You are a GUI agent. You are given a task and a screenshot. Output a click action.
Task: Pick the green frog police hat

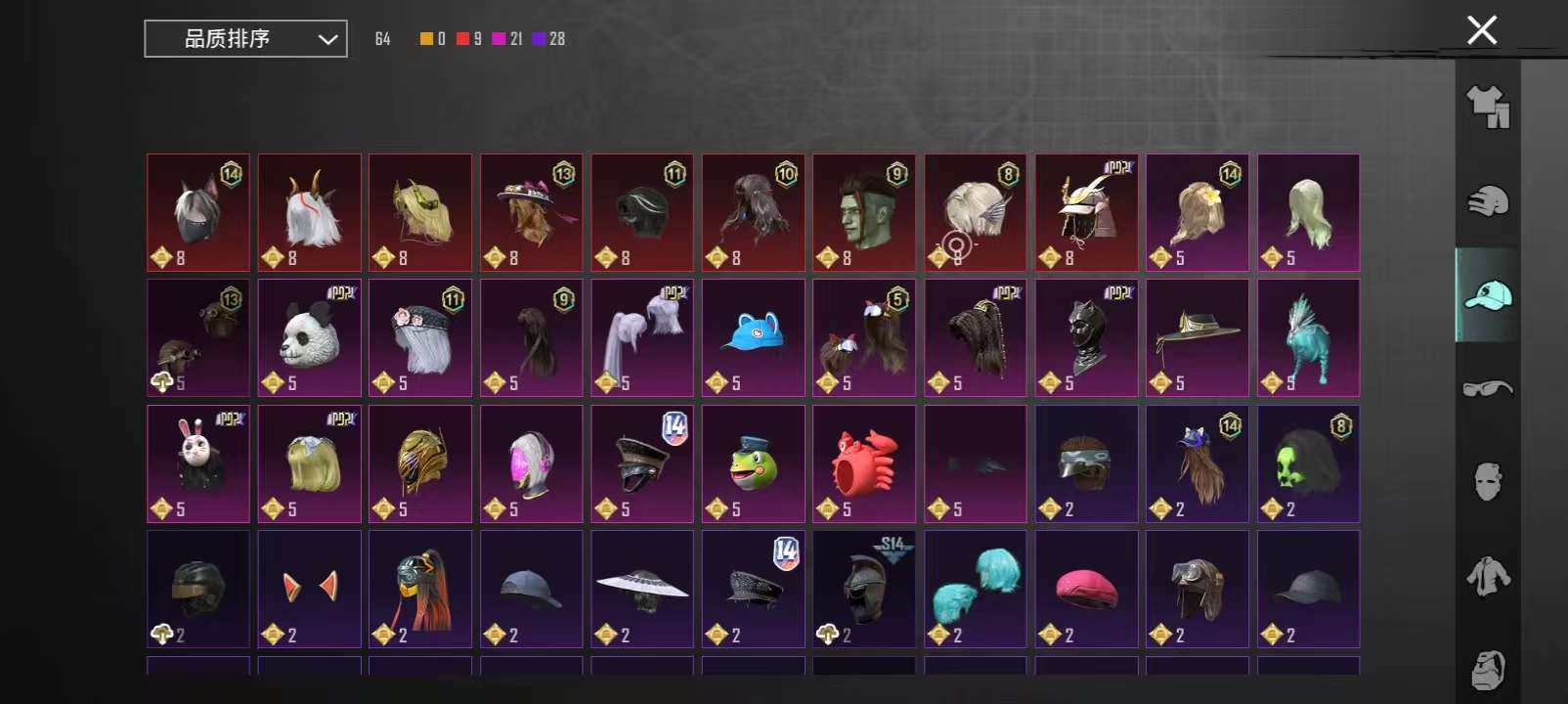tap(753, 463)
